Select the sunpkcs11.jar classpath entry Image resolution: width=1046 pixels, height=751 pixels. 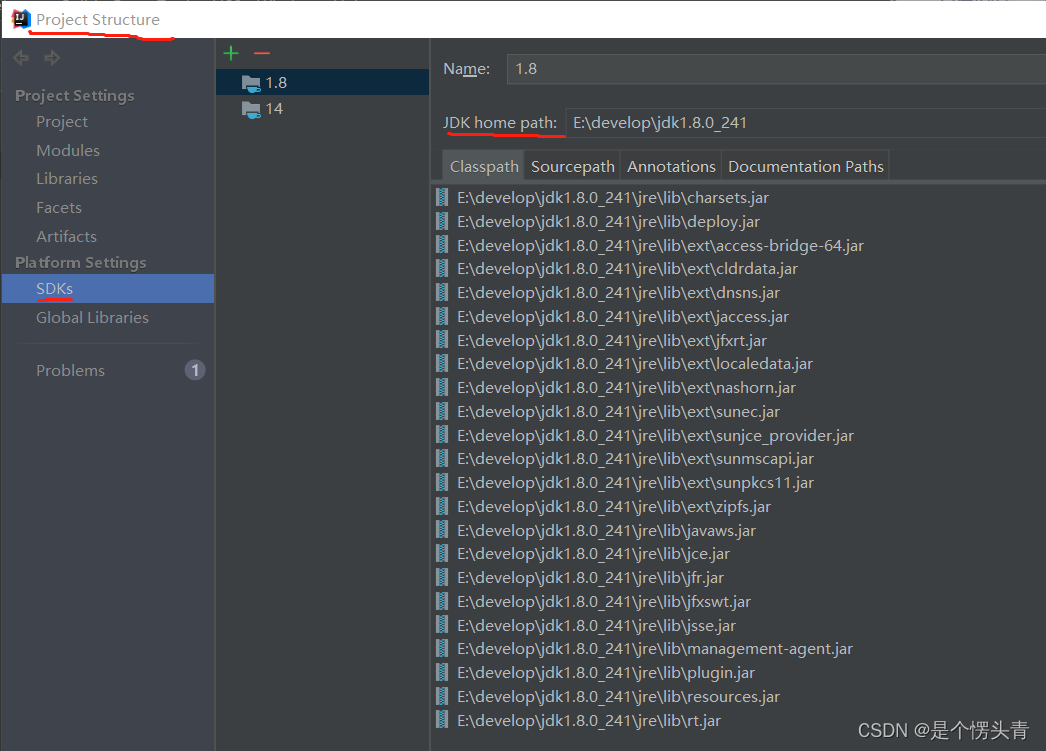[x=635, y=483]
